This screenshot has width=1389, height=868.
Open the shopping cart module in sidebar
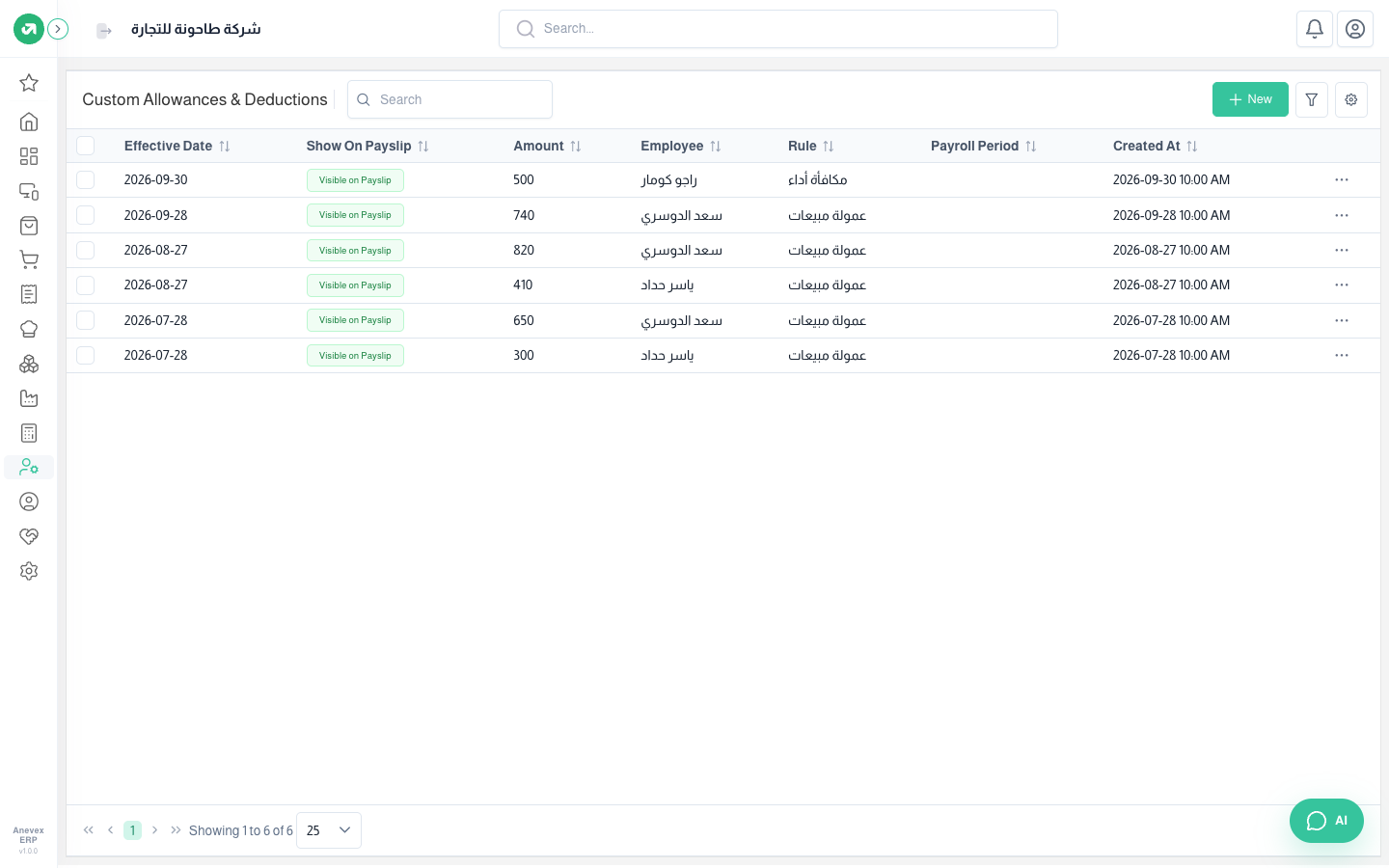tap(29, 260)
